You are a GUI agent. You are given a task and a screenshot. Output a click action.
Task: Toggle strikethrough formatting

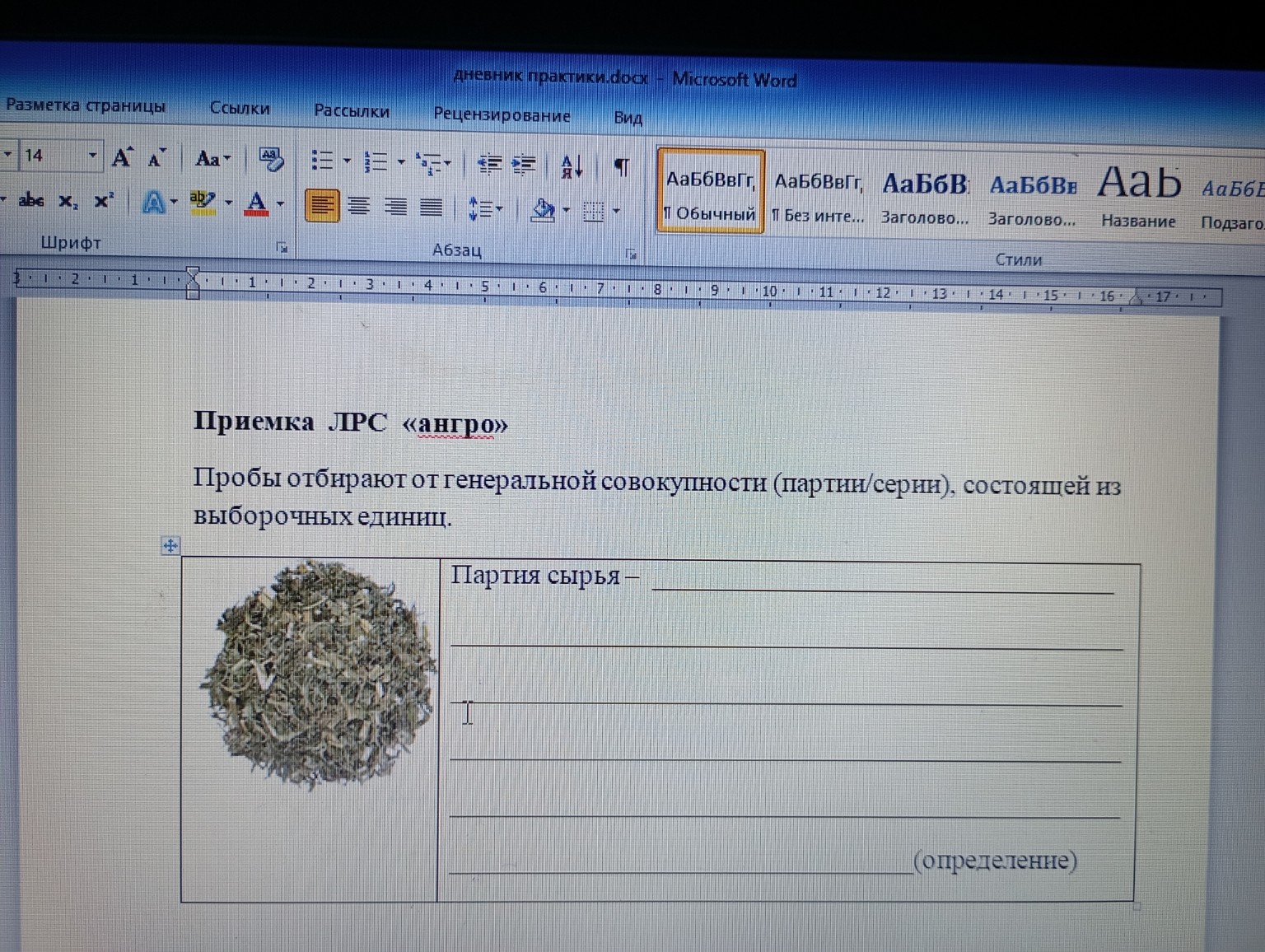(x=30, y=200)
